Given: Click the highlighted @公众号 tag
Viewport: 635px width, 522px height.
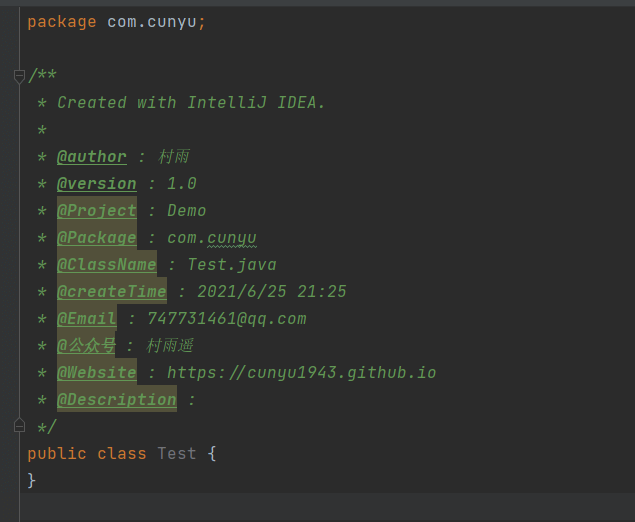Looking at the screenshot, I should tap(86, 346).
